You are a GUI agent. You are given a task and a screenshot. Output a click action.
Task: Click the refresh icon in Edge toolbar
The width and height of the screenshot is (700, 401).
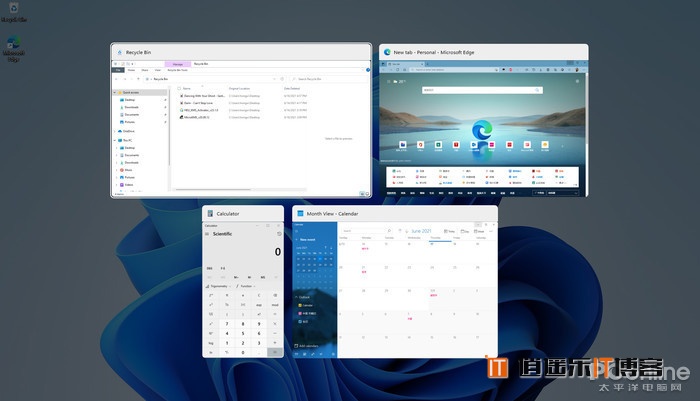[x=397, y=70]
